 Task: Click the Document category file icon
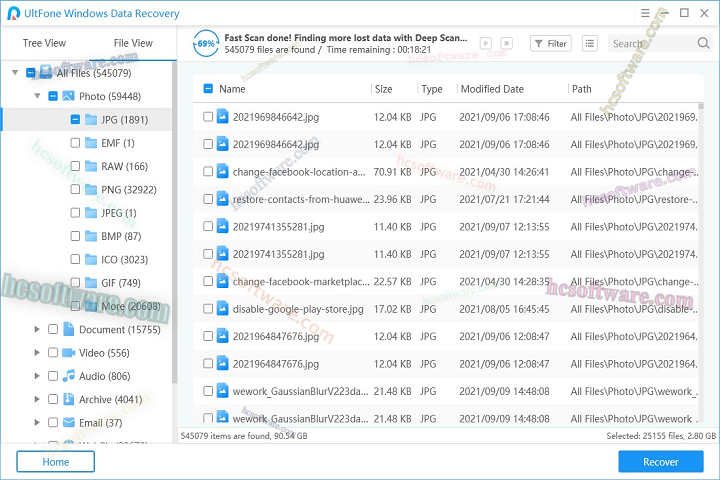click(68, 329)
